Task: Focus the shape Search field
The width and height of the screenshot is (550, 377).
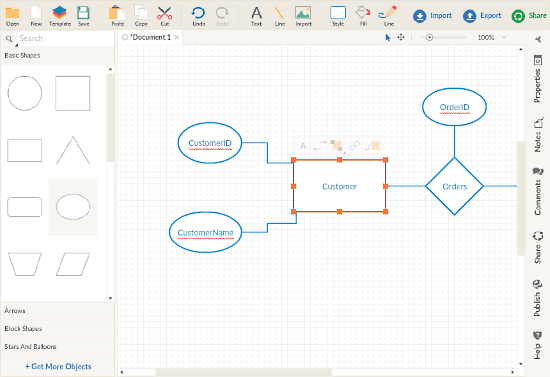Action: 65,38
